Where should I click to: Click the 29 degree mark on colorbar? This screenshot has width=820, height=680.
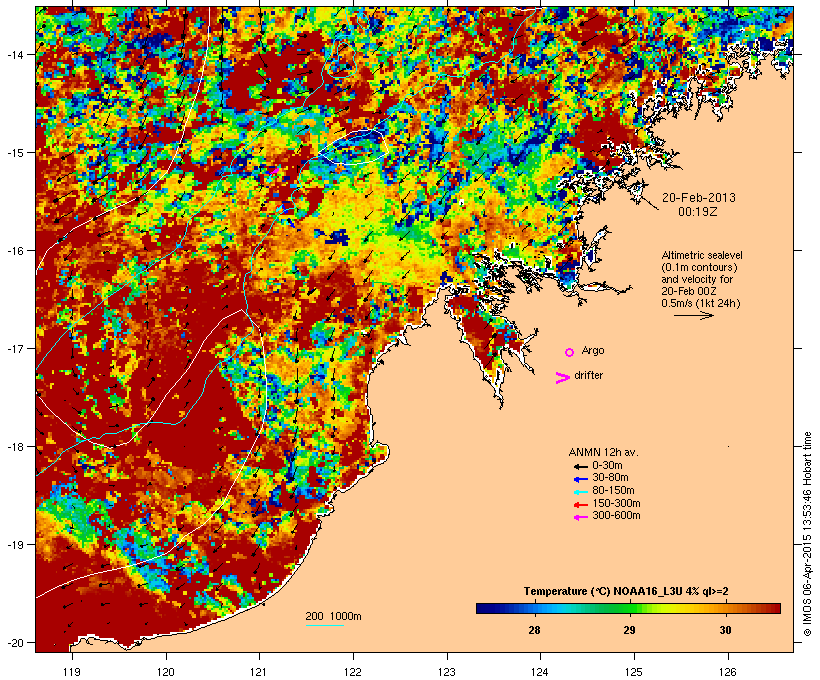630,630
